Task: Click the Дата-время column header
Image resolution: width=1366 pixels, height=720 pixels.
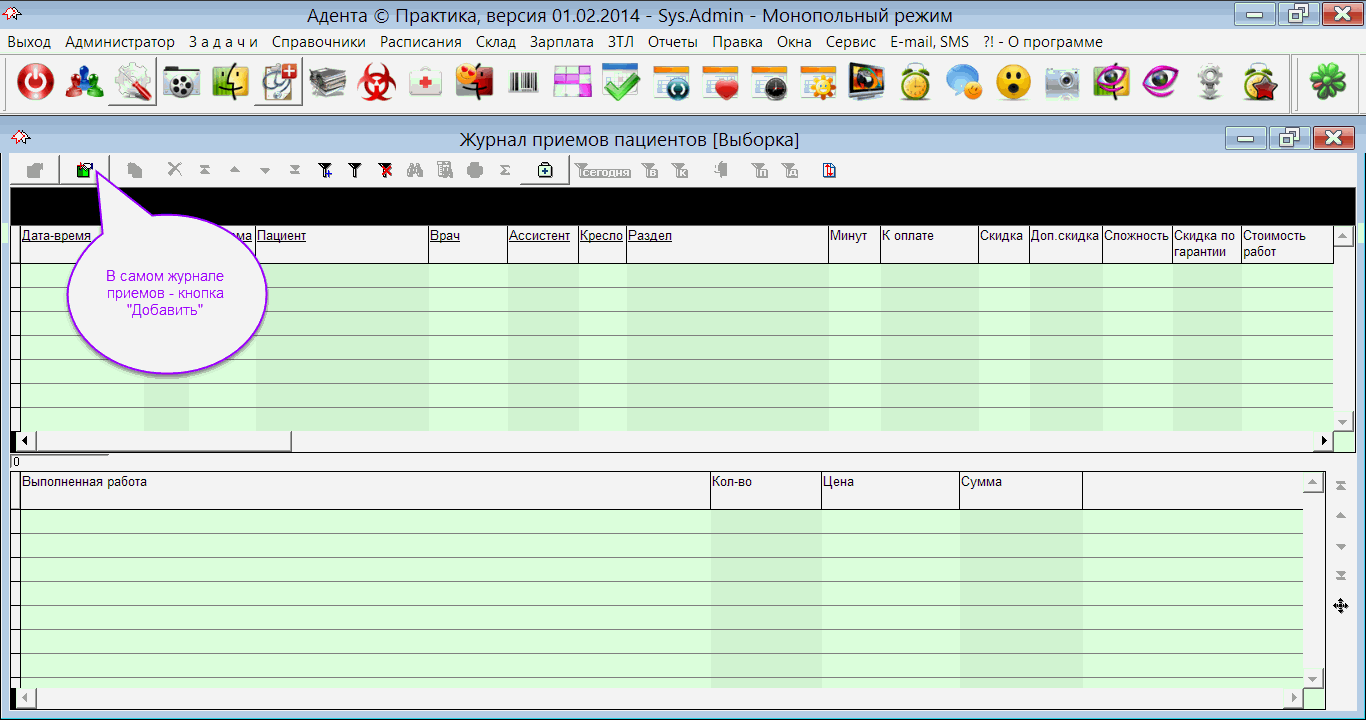Action: pyautogui.click(x=56, y=236)
